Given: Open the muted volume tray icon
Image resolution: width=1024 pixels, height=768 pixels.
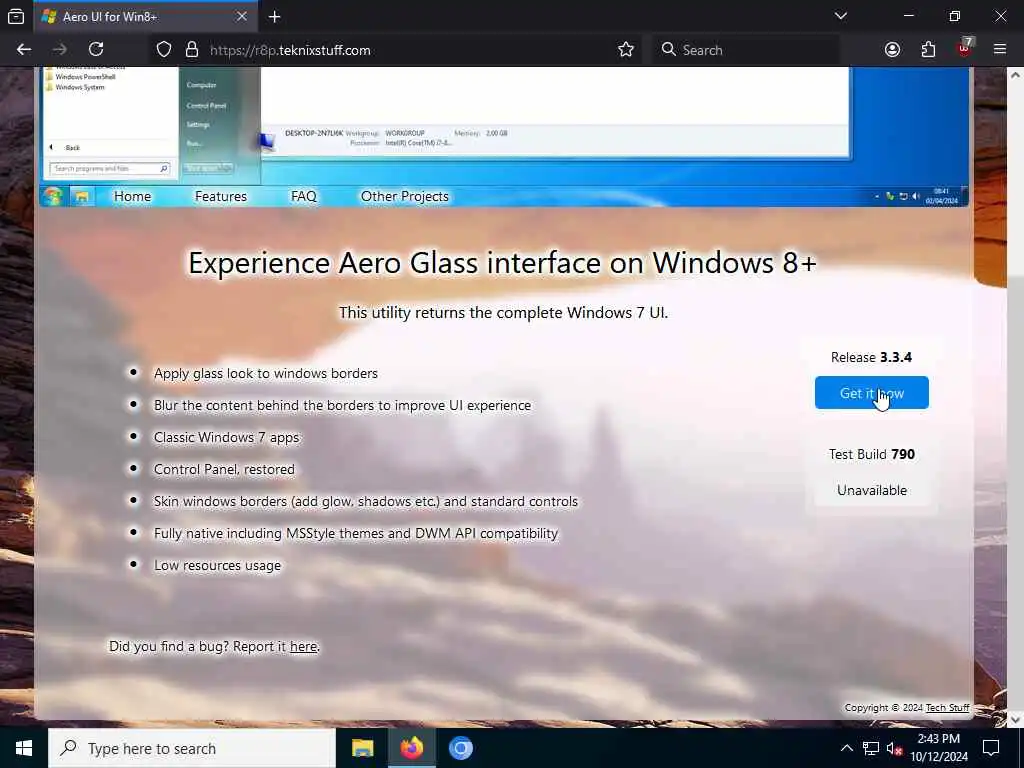Looking at the screenshot, I should tap(894, 748).
